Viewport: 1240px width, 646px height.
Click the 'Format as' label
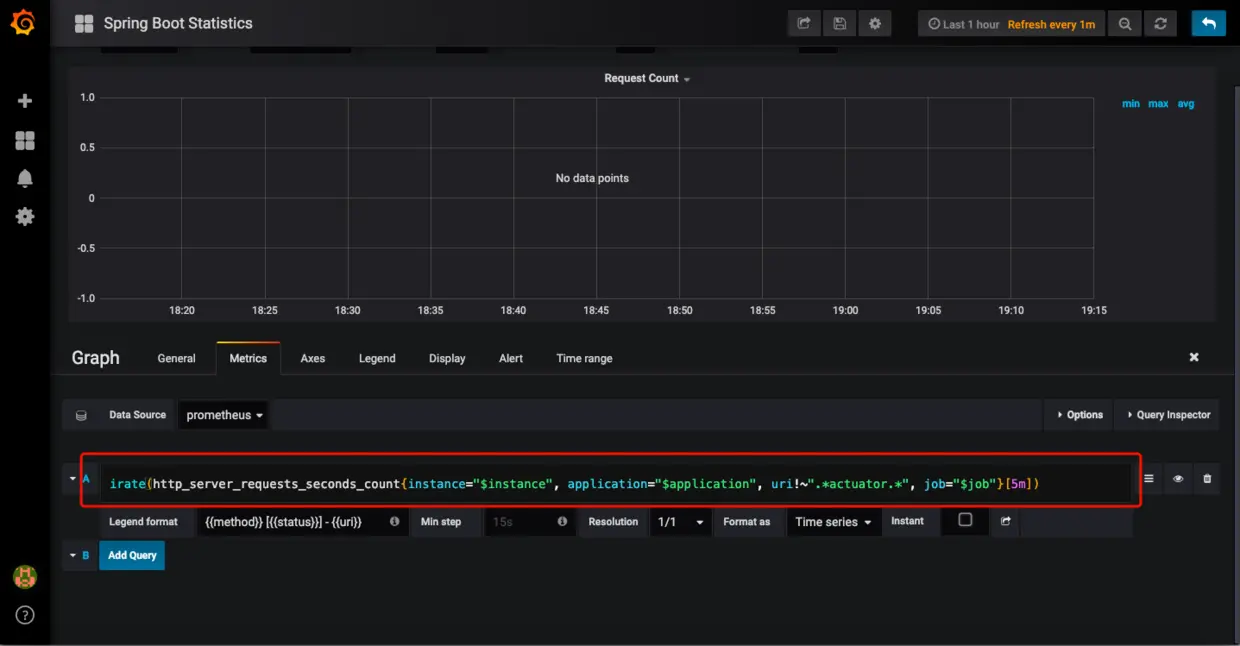[747, 522]
